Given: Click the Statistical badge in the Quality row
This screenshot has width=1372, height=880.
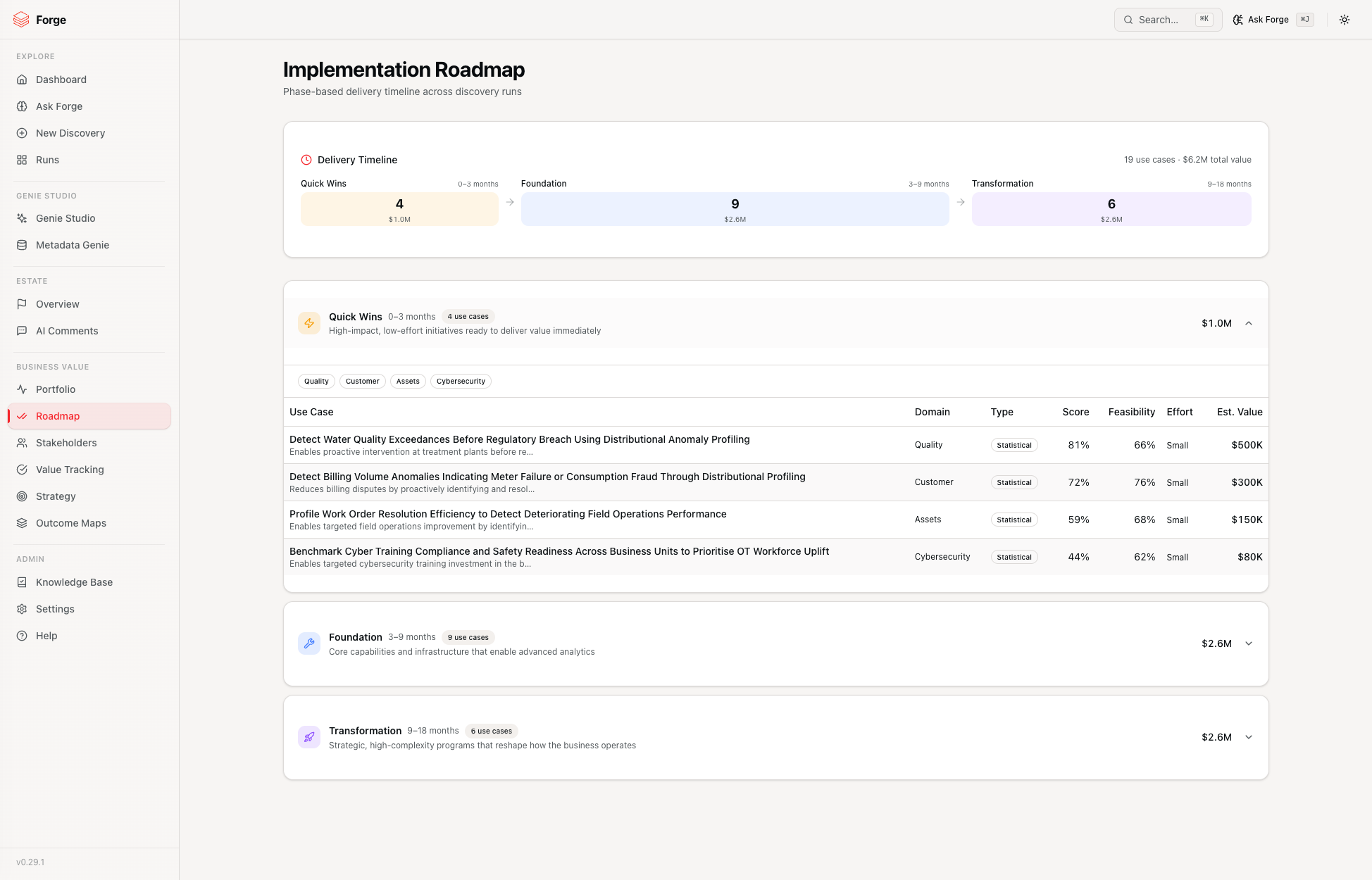Looking at the screenshot, I should pyautogui.click(x=1014, y=445).
